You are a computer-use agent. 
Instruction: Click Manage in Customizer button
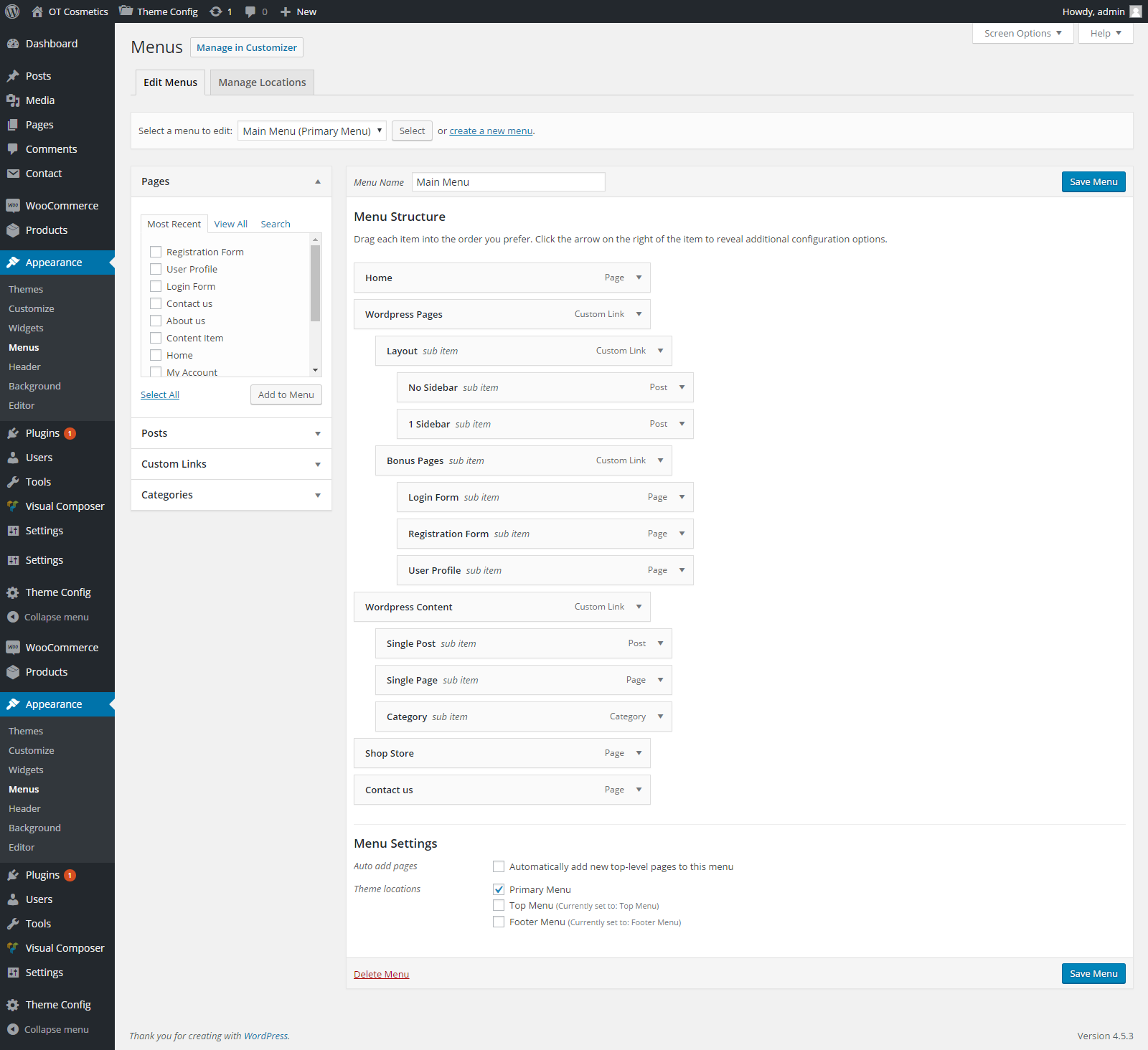tap(247, 47)
